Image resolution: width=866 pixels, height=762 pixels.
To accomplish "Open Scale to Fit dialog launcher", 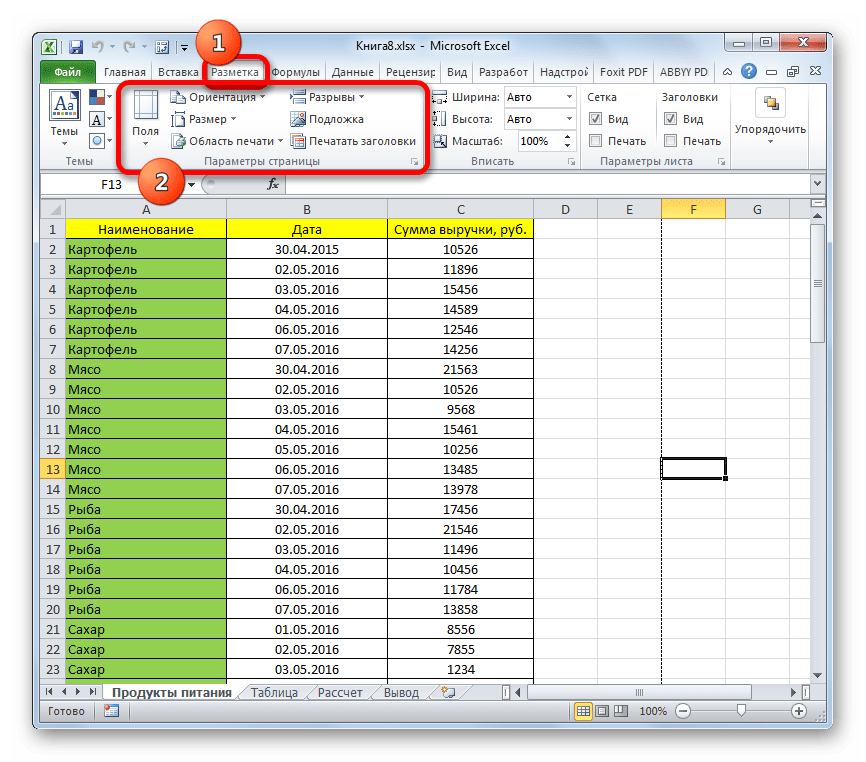I will pyautogui.click(x=572, y=162).
